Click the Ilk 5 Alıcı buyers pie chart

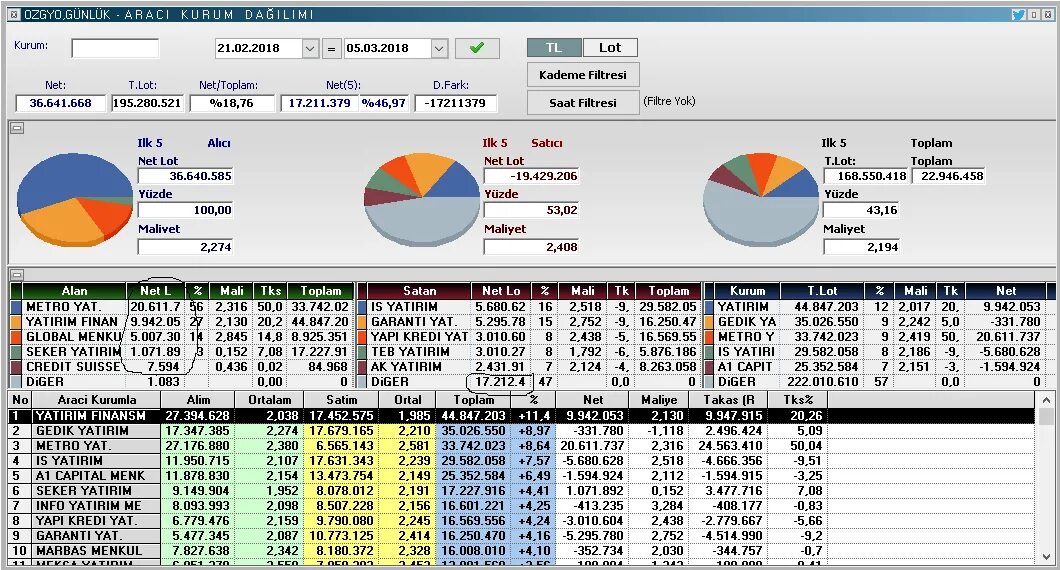(x=74, y=199)
